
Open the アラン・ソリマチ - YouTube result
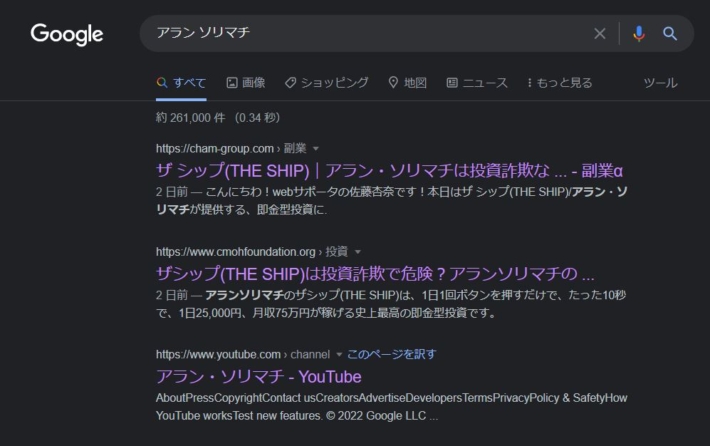(x=259, y=377)
